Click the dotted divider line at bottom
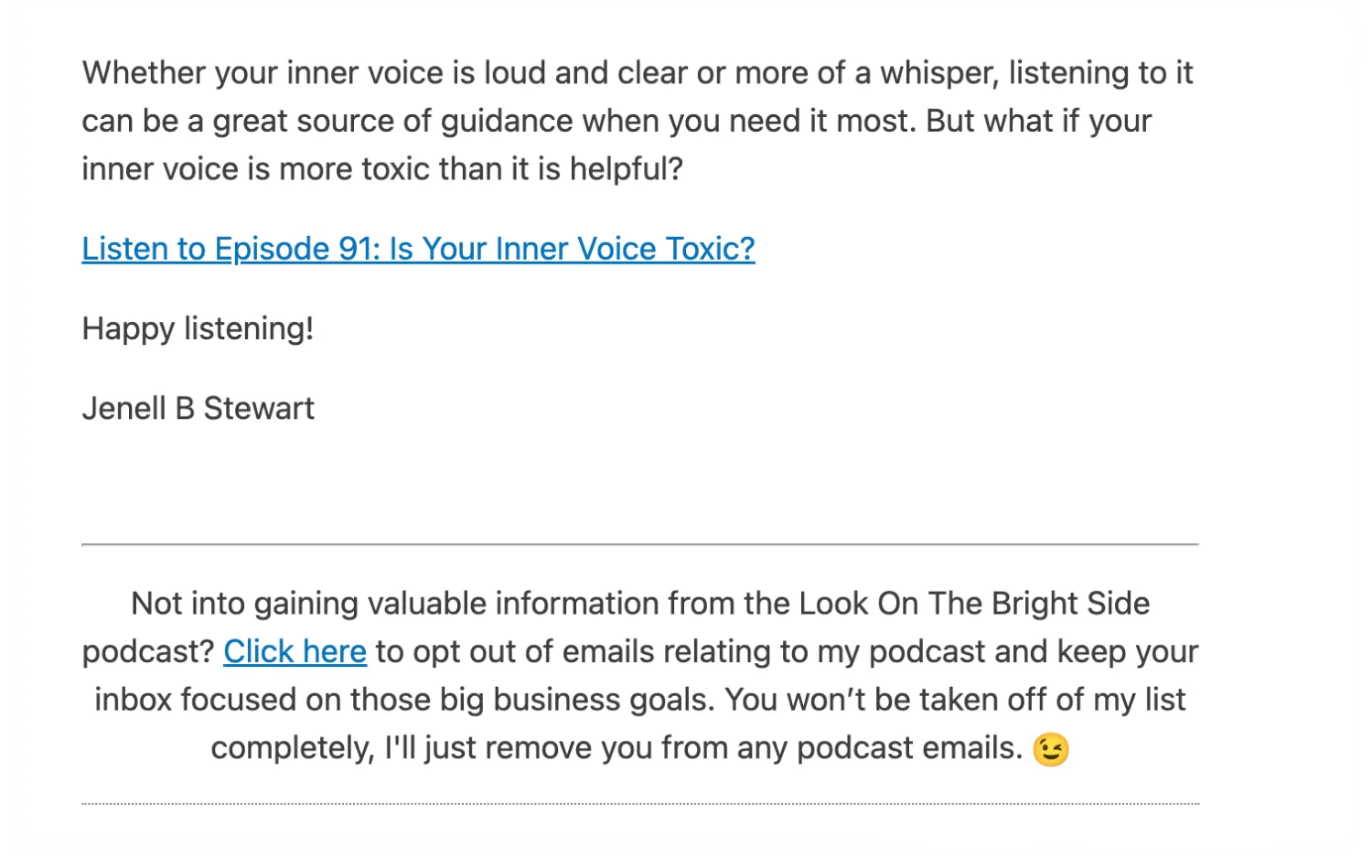1372x868 pixels. point(639,804)
